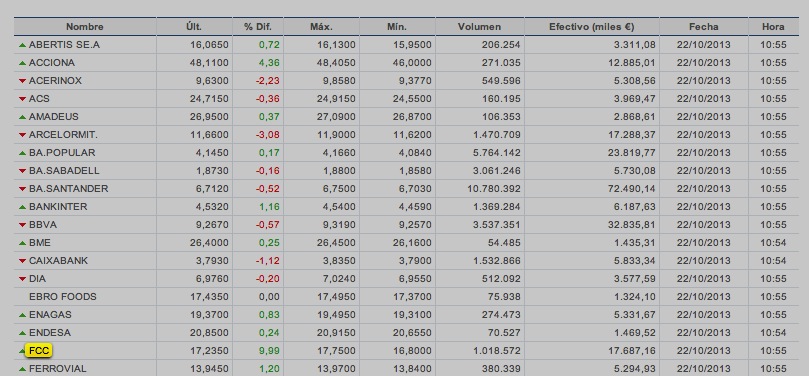Open the BA.SANTANDER stock entry
This screenshot has width=809, height=376.
point(69,189)
